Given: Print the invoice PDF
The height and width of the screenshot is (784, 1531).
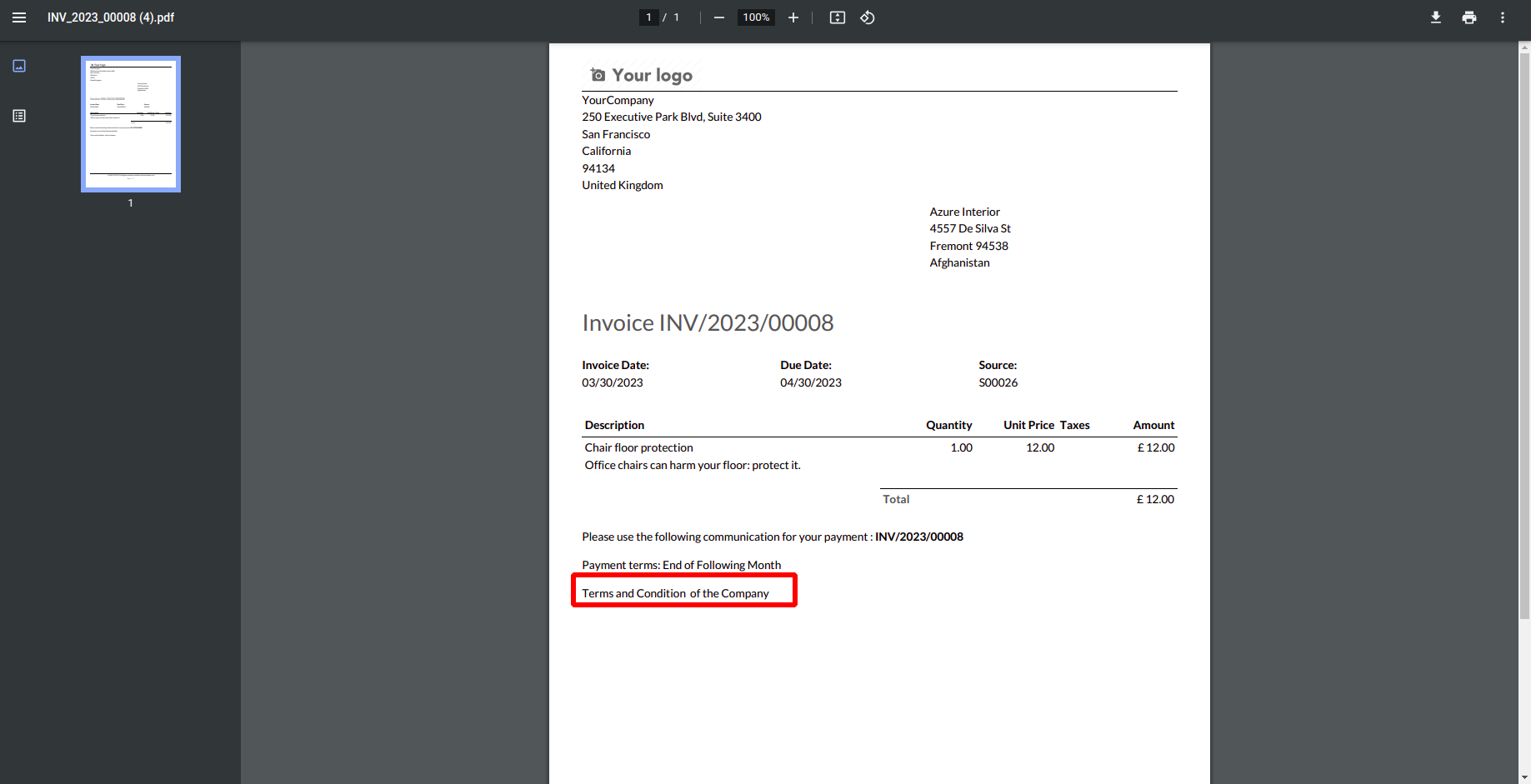Looking at the screenshot, I should [1469, 17].
